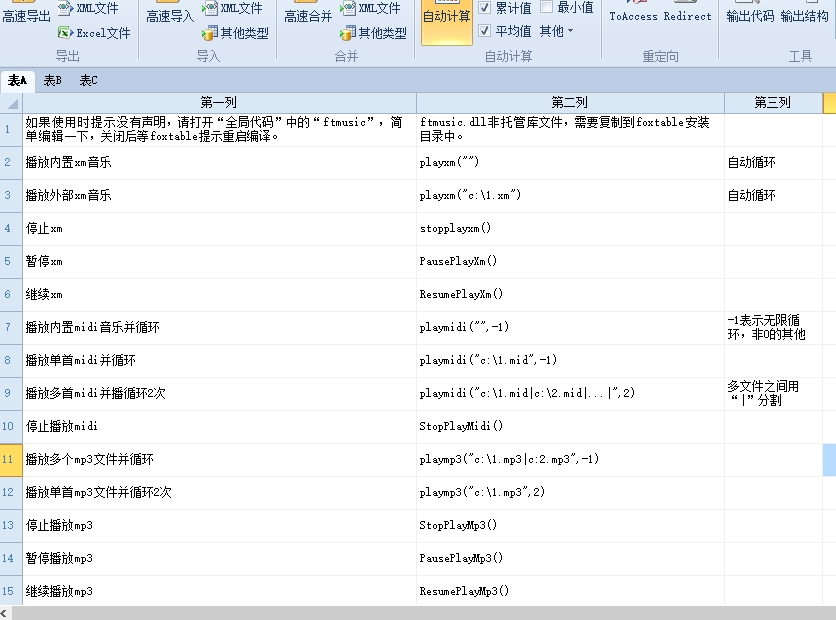Click the XML文件 merge icon

(x=348, y=8)
